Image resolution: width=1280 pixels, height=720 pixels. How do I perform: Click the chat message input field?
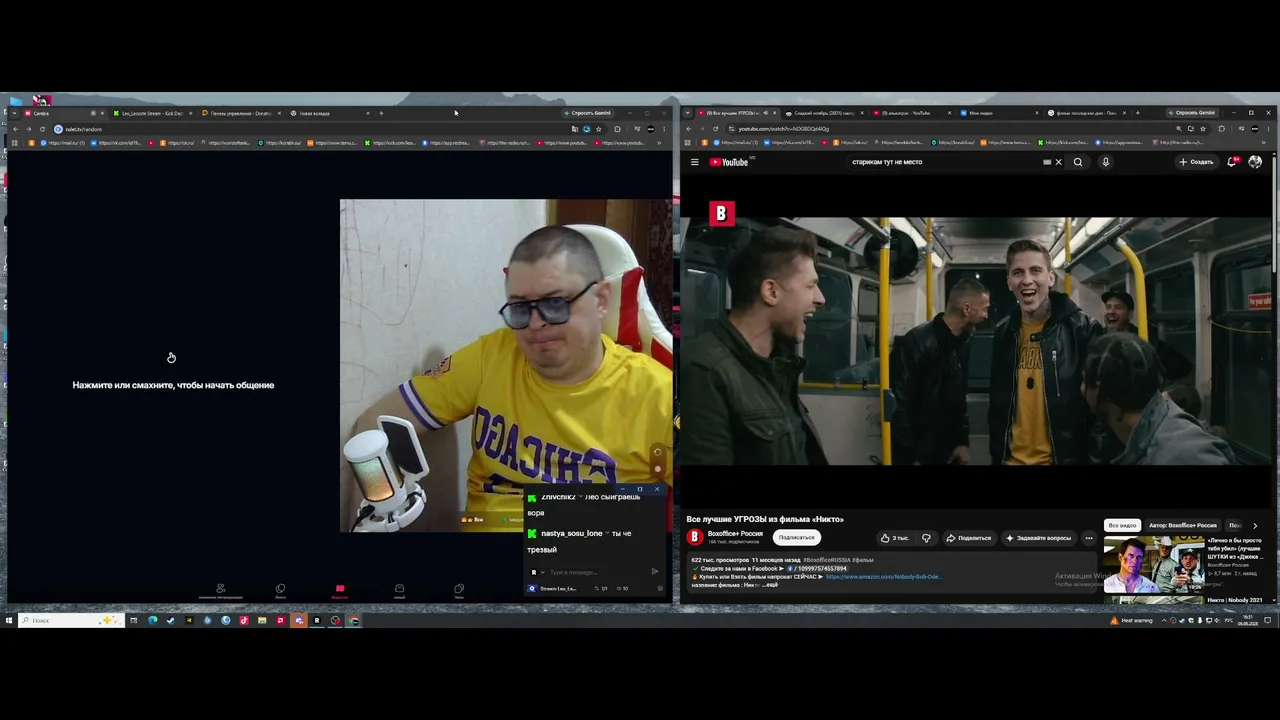point(595,572)
